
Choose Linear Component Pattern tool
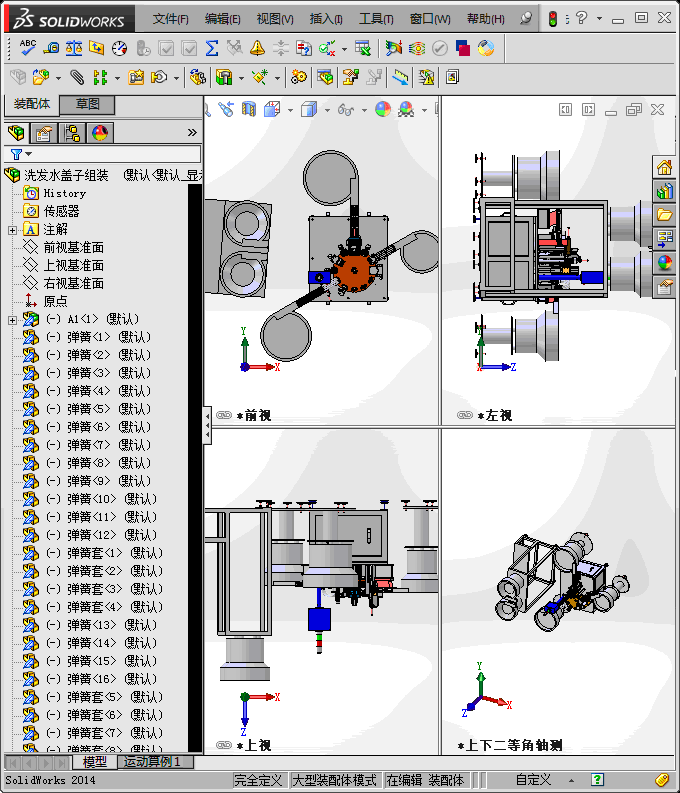(100, 77)
